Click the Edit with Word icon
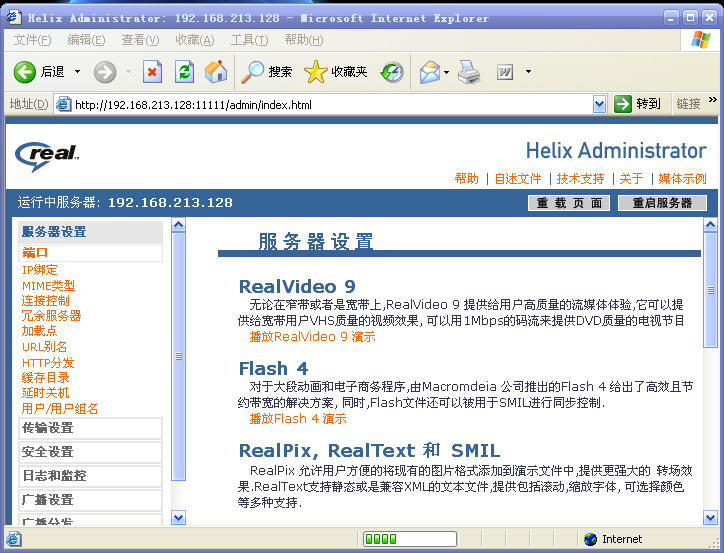Screen dimensions: 724x553 505,72
